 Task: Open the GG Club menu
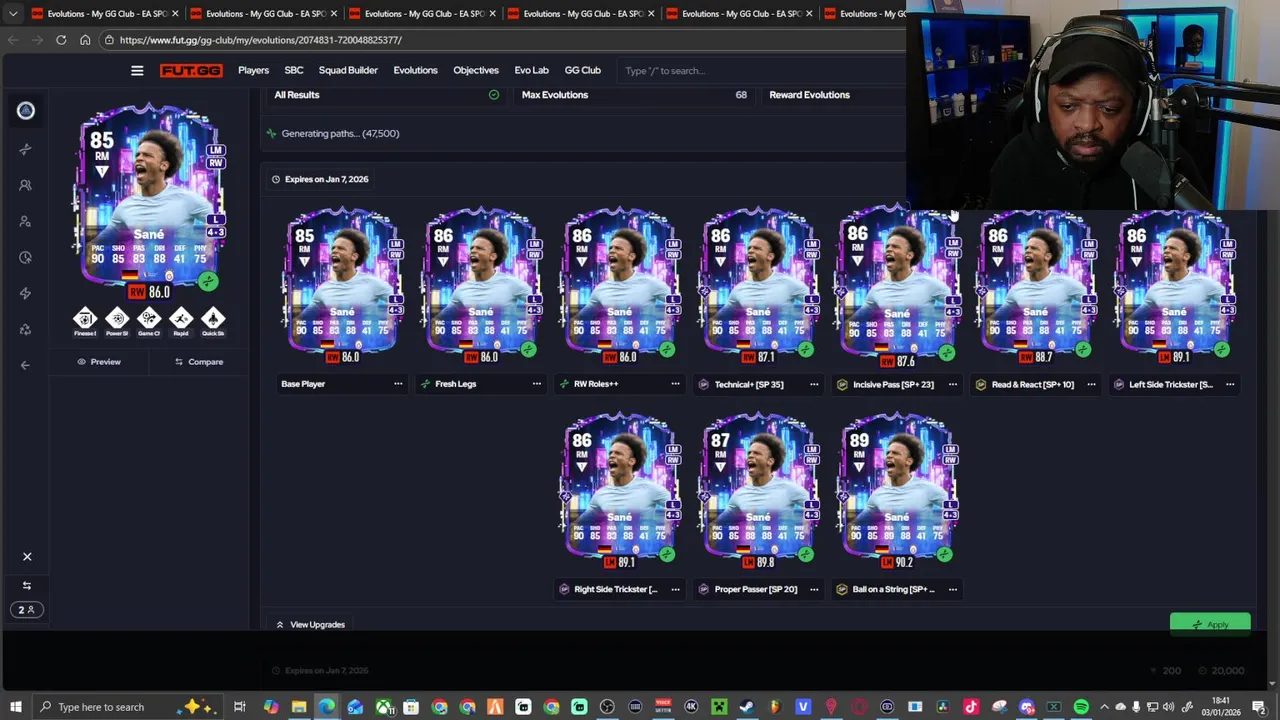(583, 71)
